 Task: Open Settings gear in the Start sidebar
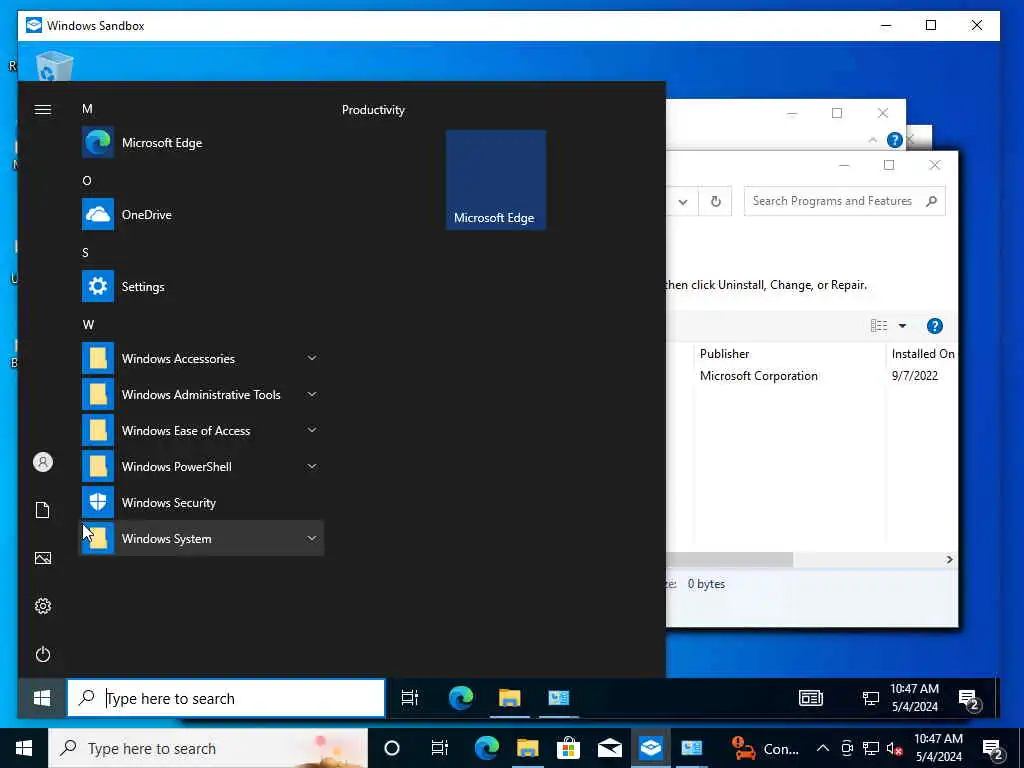[x=42, y=606]
